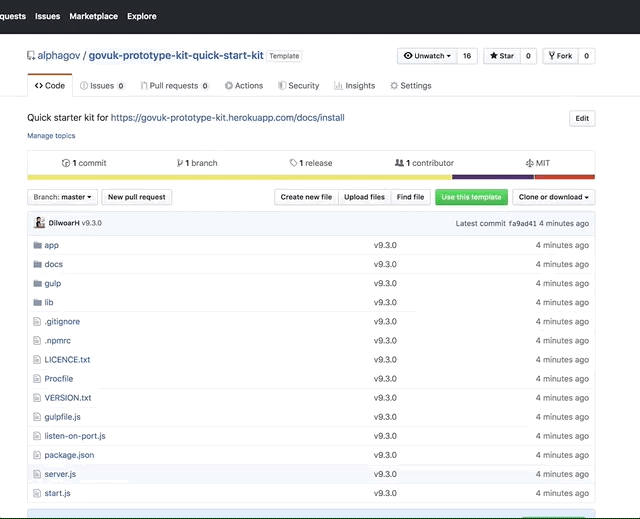This screenshot has width=640, height=519.
Task: Click the people icon next to 1 contributor
Action: (399, 163)
